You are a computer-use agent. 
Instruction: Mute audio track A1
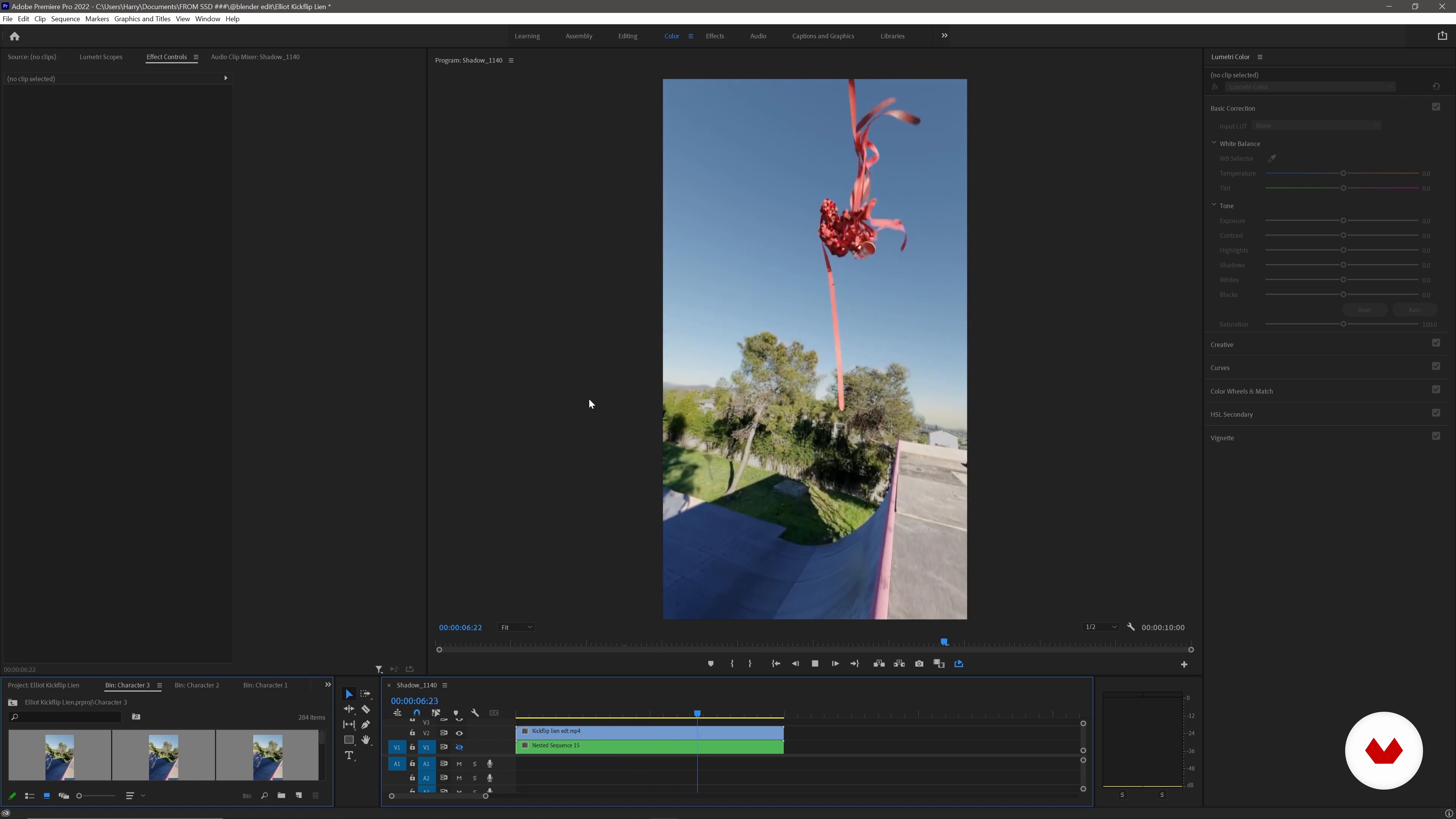point(459,764)
